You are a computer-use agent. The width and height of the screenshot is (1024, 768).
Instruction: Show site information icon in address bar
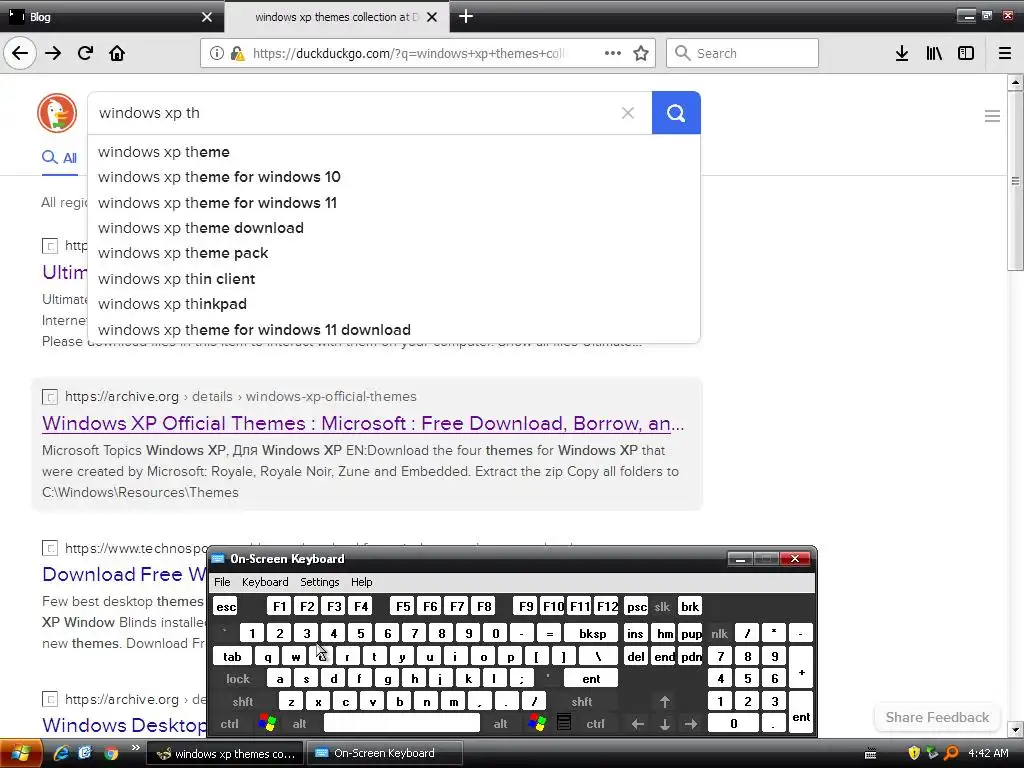(216, 53)
